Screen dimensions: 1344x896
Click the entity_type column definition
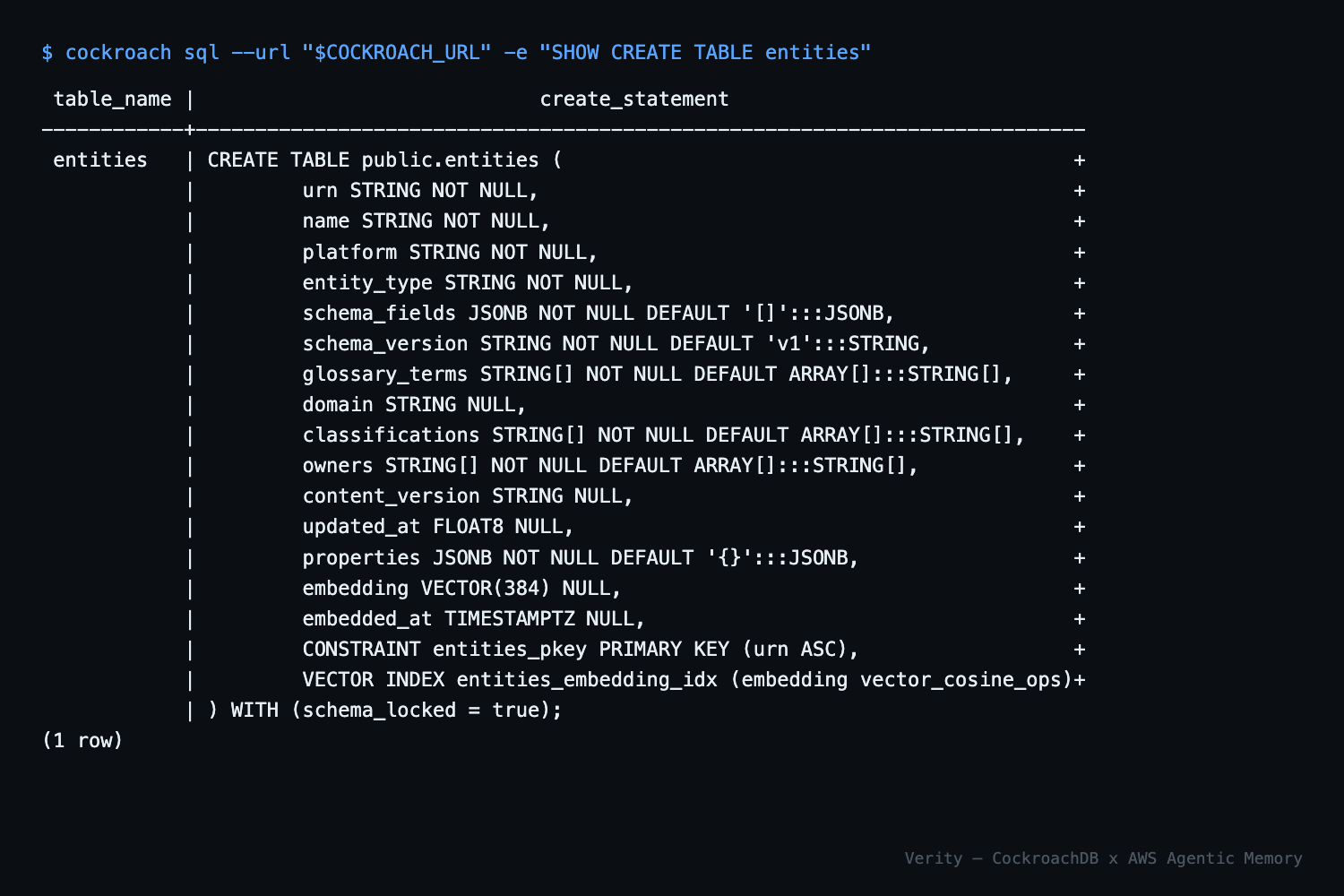[x=468, y=282]
